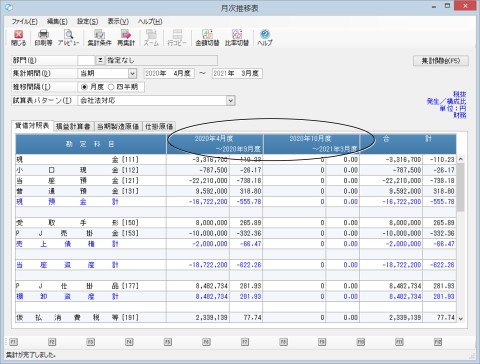The height and width of the screenshot is (364, 480).
Task: Select the 月度 radio button
Action: click(x=84, y=87)
